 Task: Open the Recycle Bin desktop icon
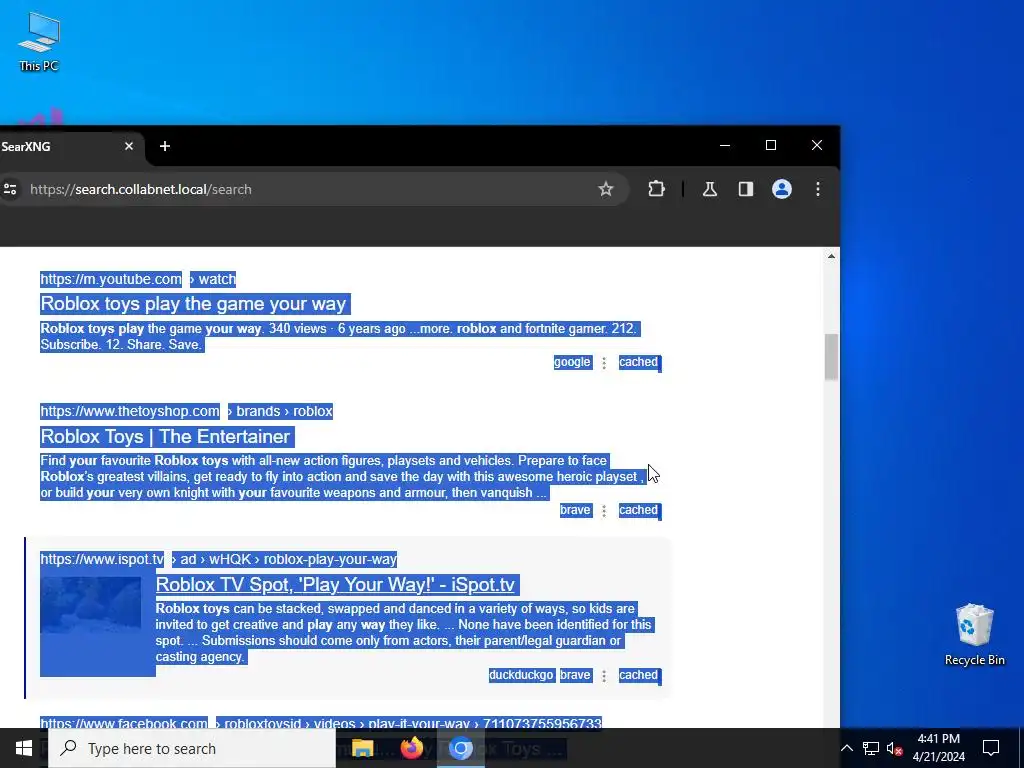click(974, 634)
